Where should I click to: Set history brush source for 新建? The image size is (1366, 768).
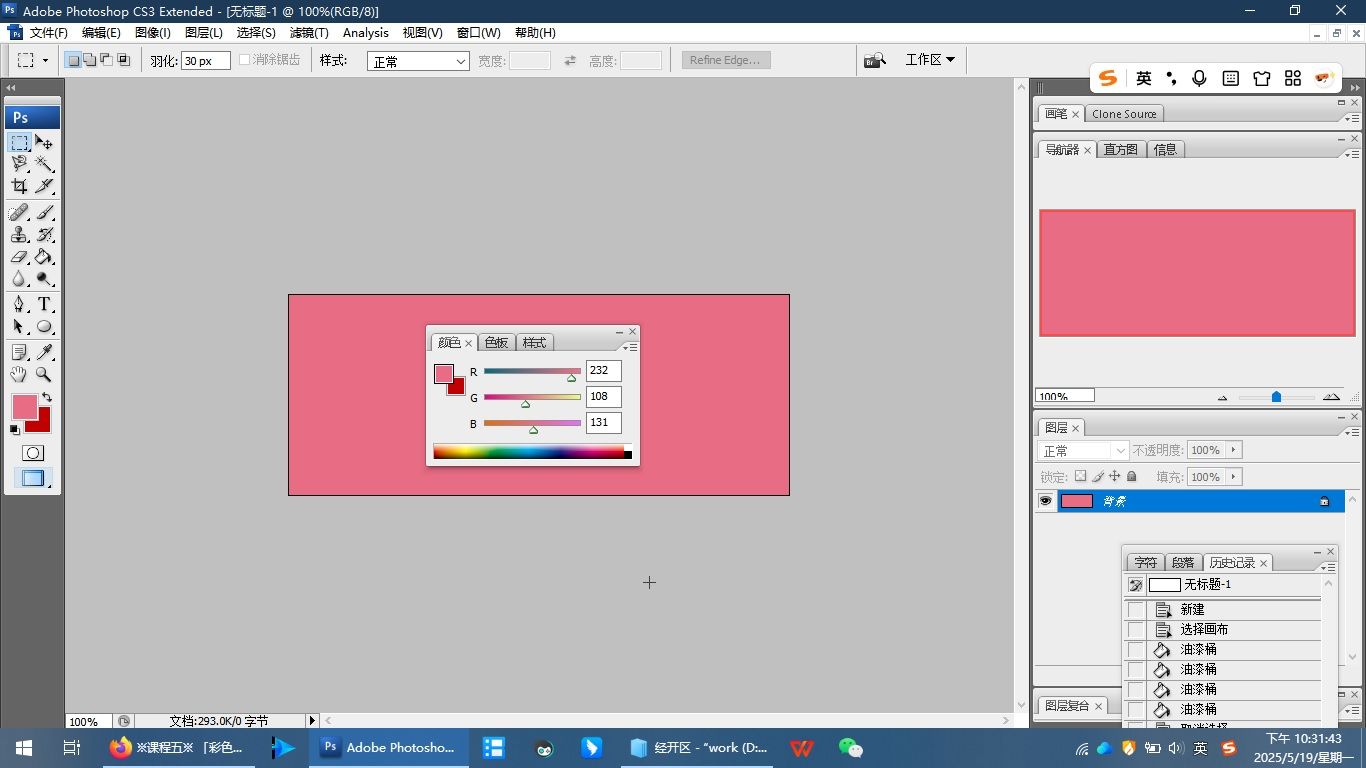point(1136,610)
